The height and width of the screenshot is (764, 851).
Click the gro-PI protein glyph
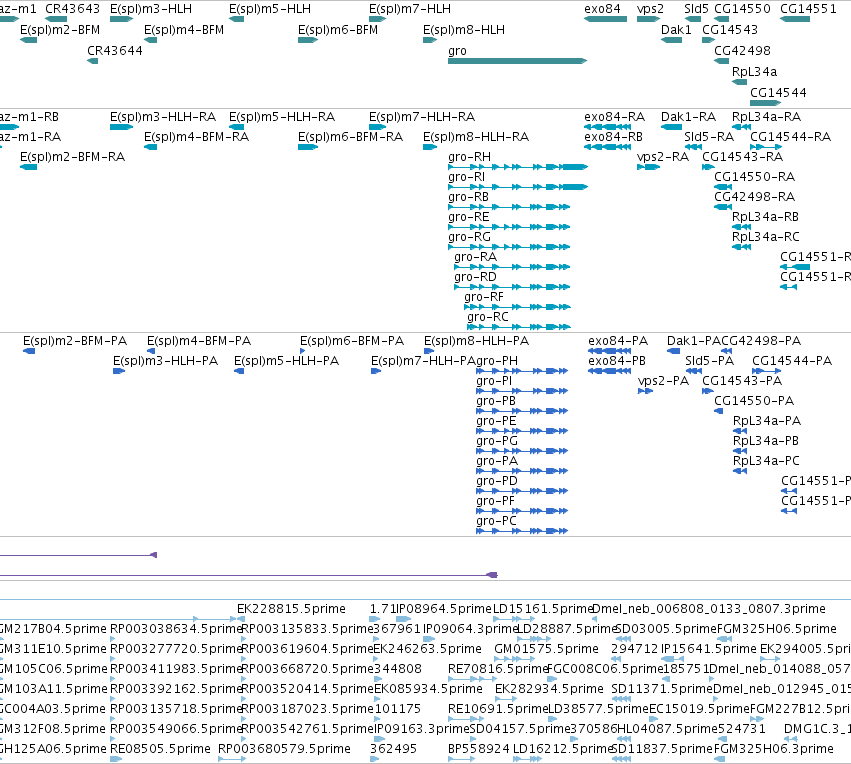[522, 391]
